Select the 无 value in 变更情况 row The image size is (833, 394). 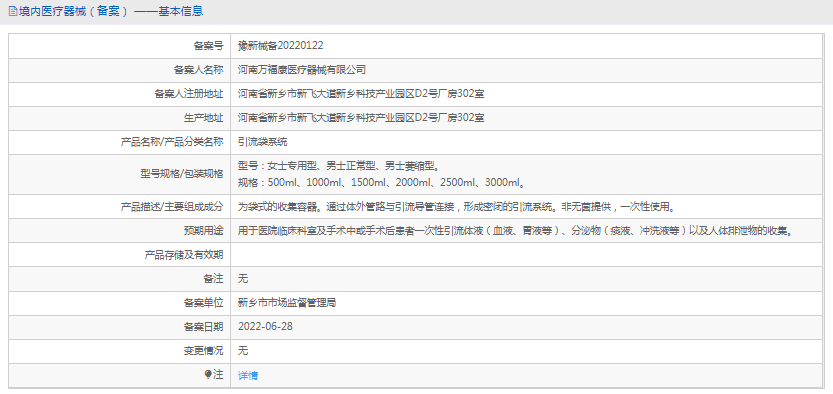point(243,351)
